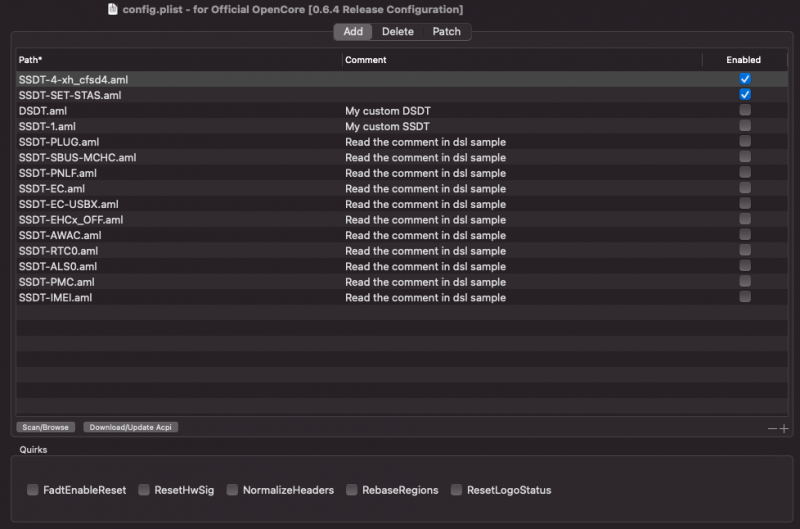Viewport: 800px width, 529px height.
Task: Disable the SSDT-4-xh_cfsd4.aml entry checkbox
Action: click(745, 79)
